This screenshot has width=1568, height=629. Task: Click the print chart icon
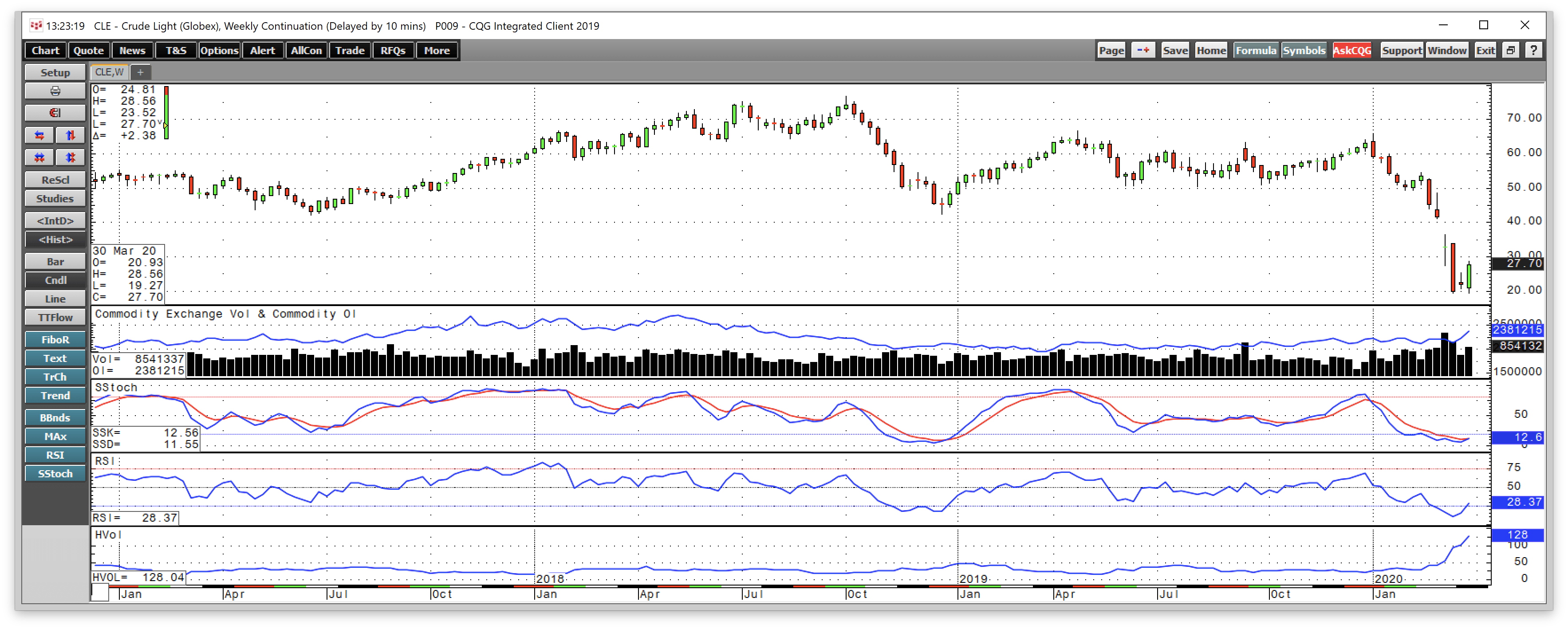pos(55,90)
